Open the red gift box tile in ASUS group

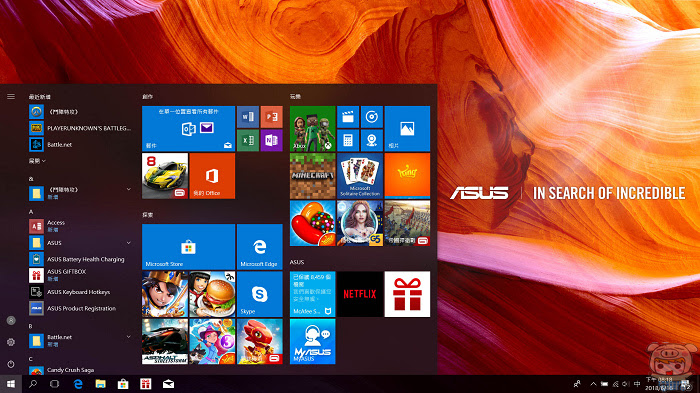click(x=407, y=294)
